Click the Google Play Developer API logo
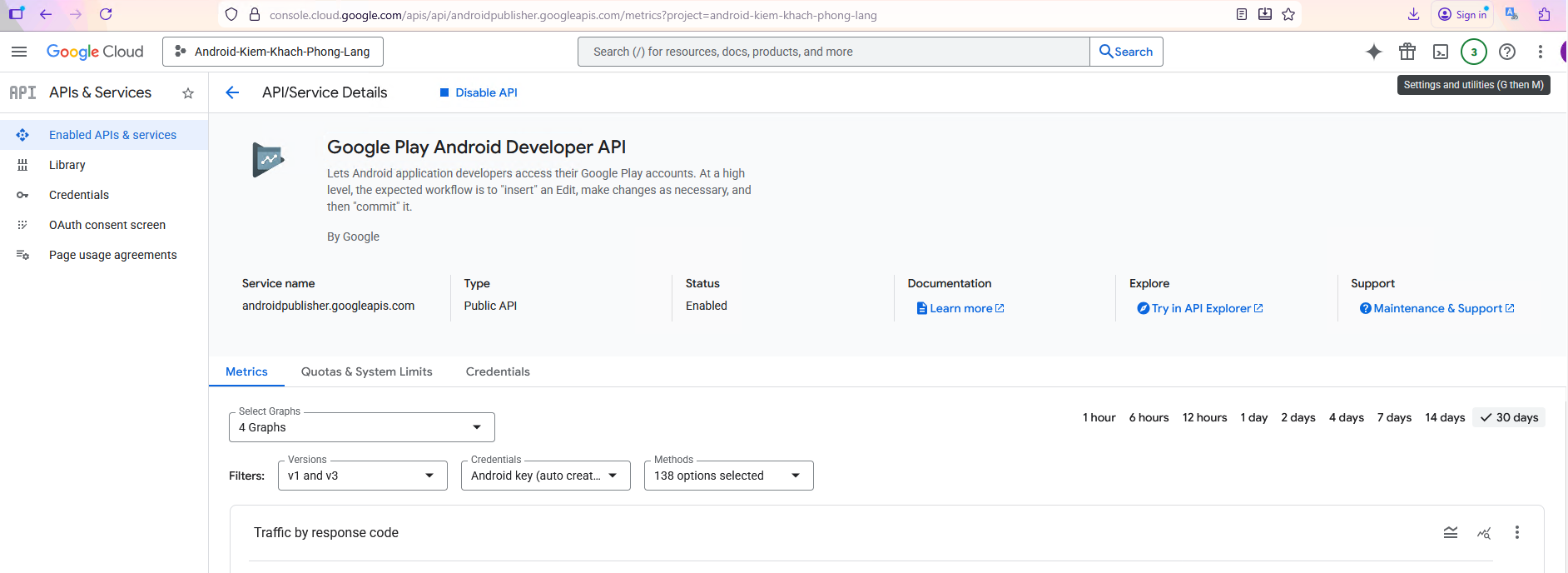1568x573 pixels. [x=268, y=159]
